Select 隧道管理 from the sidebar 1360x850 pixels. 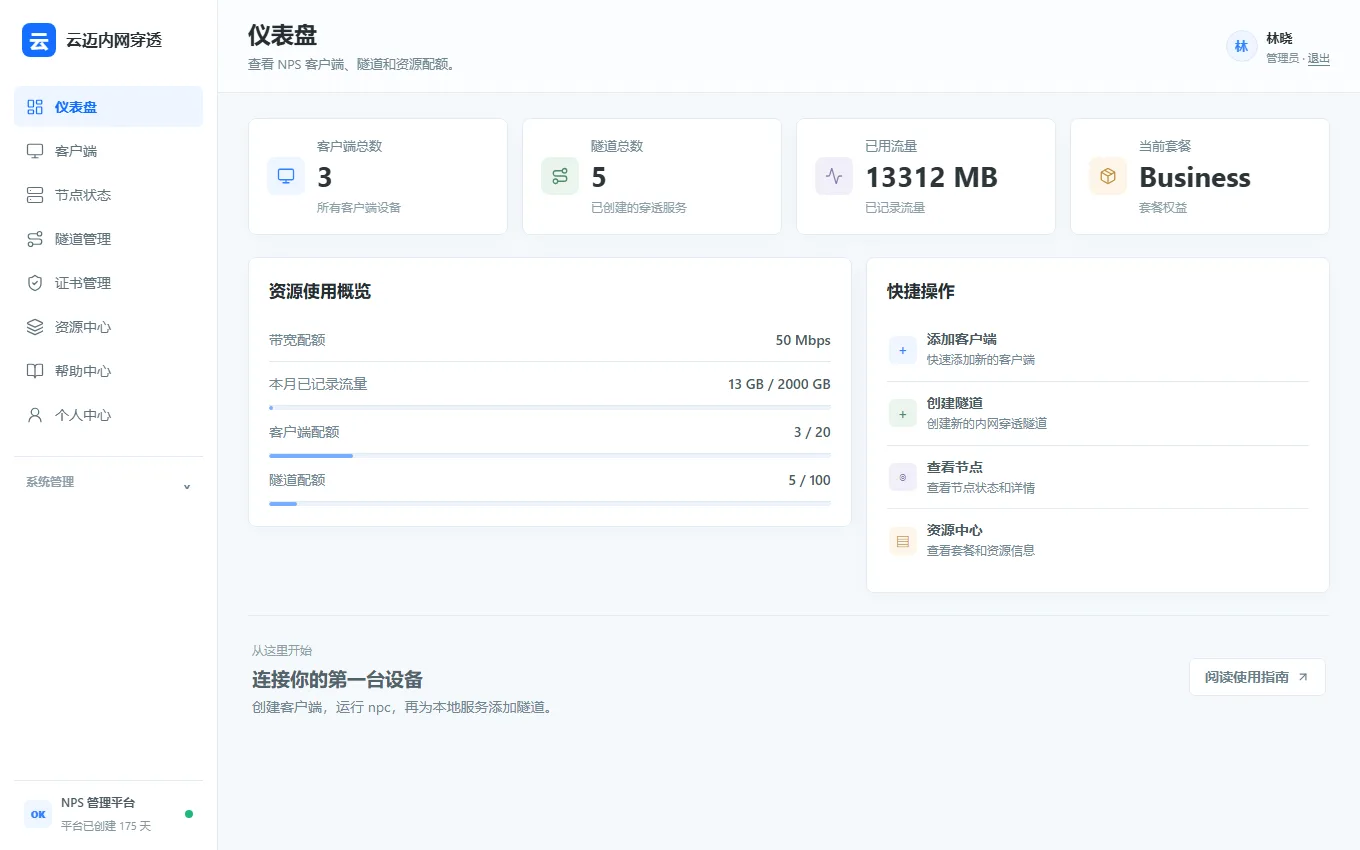[x=108, y=239]
